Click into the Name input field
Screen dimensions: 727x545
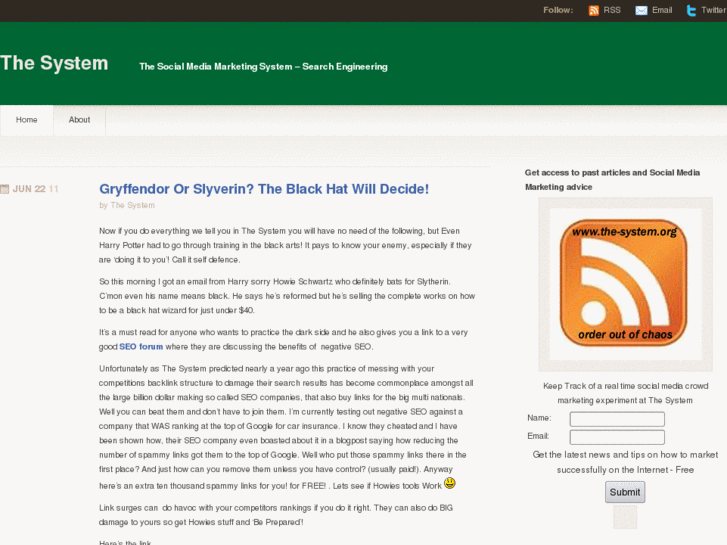pos(617,419)
